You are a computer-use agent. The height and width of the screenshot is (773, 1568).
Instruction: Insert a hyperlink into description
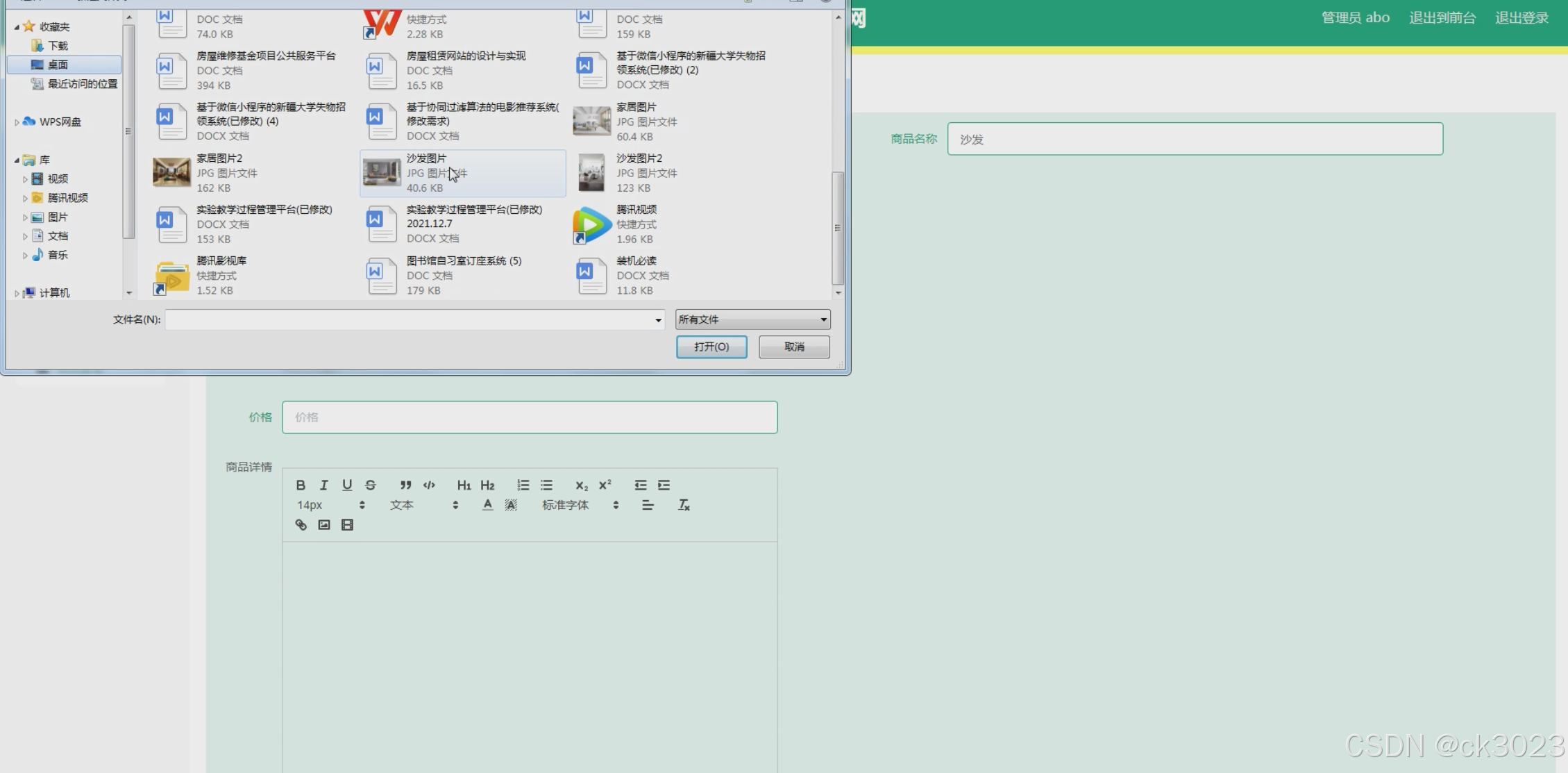[x=301, y=525]
